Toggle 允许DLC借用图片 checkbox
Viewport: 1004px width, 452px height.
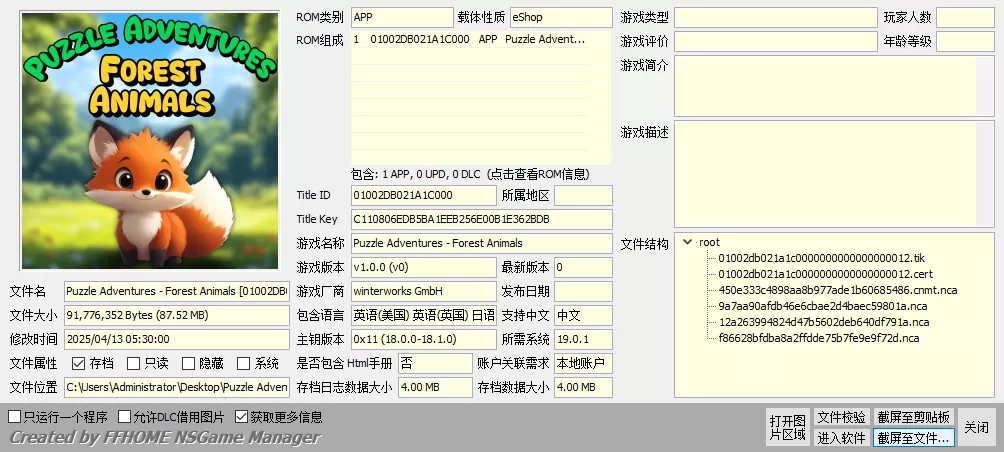[x=124, y=416]
